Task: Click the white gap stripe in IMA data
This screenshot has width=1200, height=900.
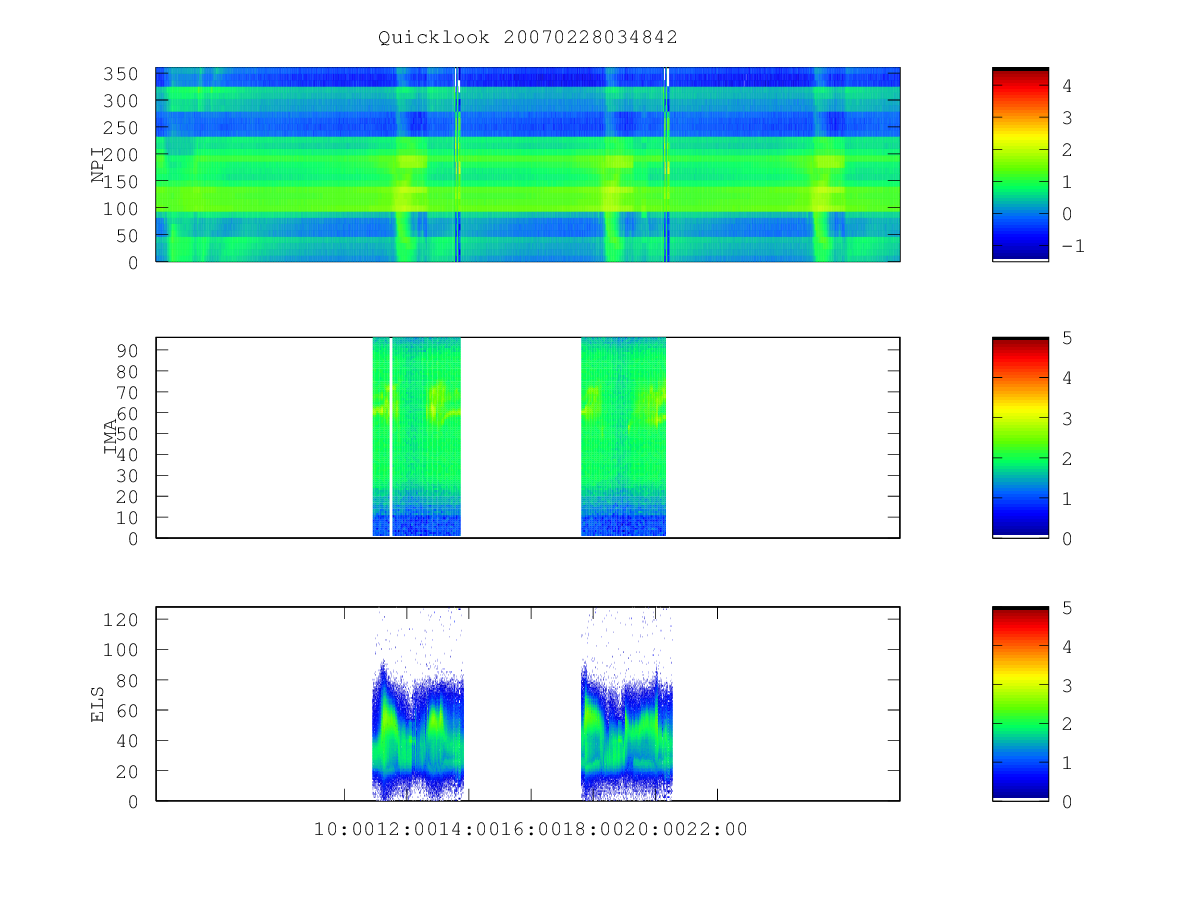Action: point(390,437)
